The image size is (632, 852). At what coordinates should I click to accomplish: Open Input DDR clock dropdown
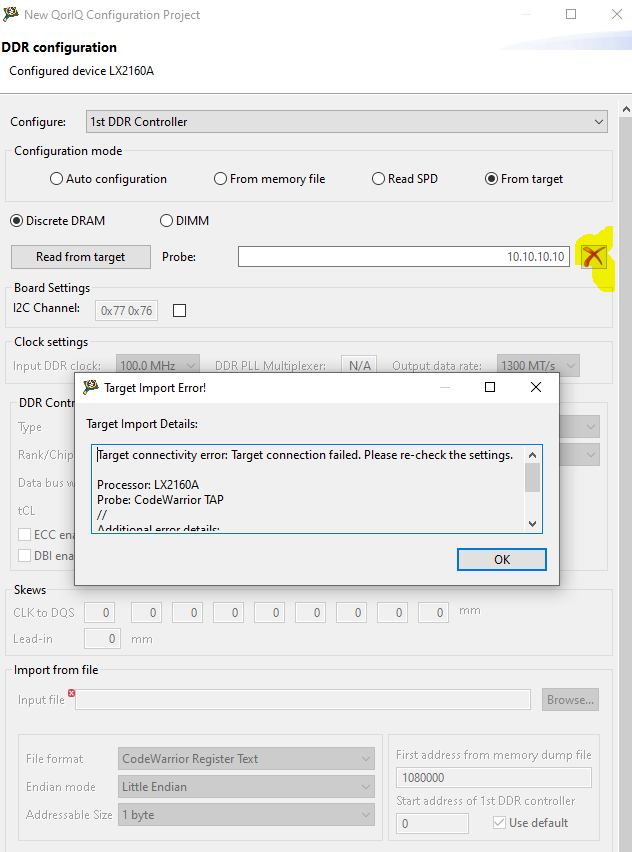pyautogui.click(x=158, y=366)
